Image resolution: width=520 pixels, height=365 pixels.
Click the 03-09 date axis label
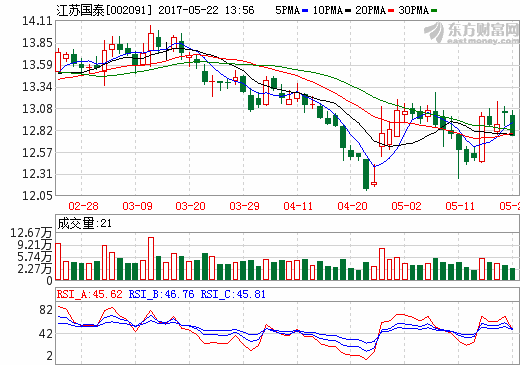(x=137, y=206)
